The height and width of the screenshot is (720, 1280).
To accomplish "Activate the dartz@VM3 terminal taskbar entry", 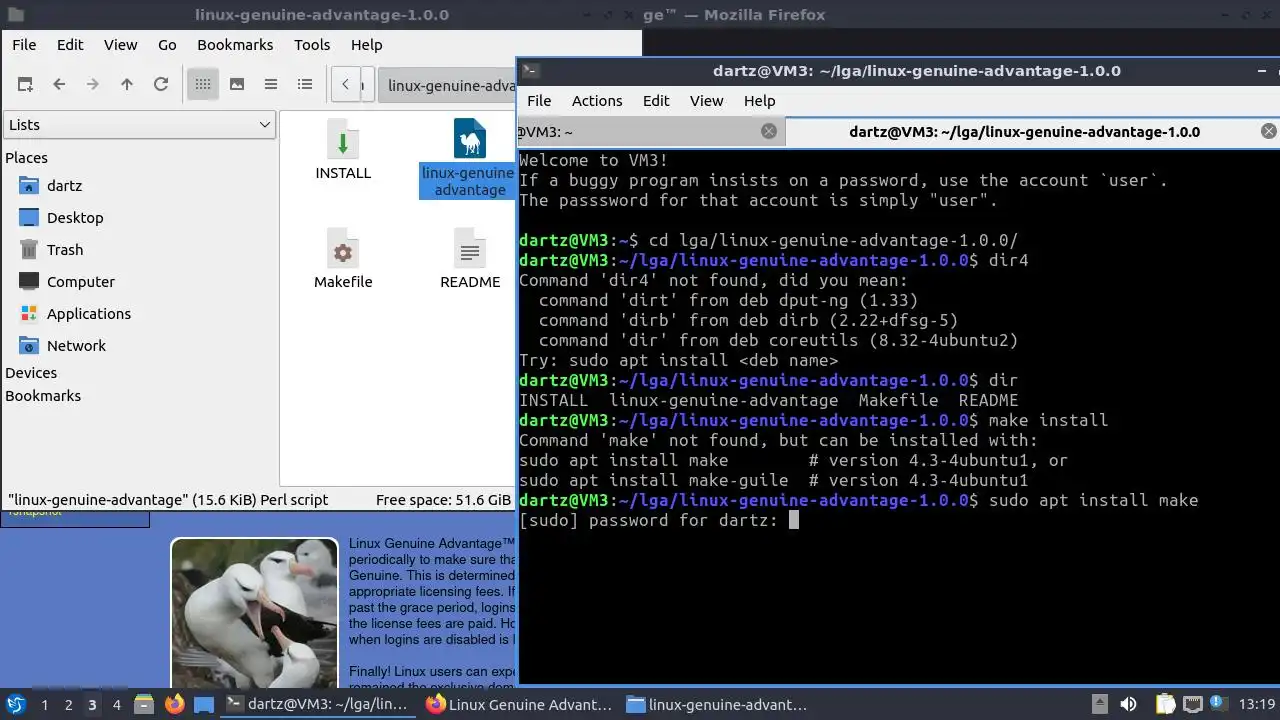I will point(318,705).
